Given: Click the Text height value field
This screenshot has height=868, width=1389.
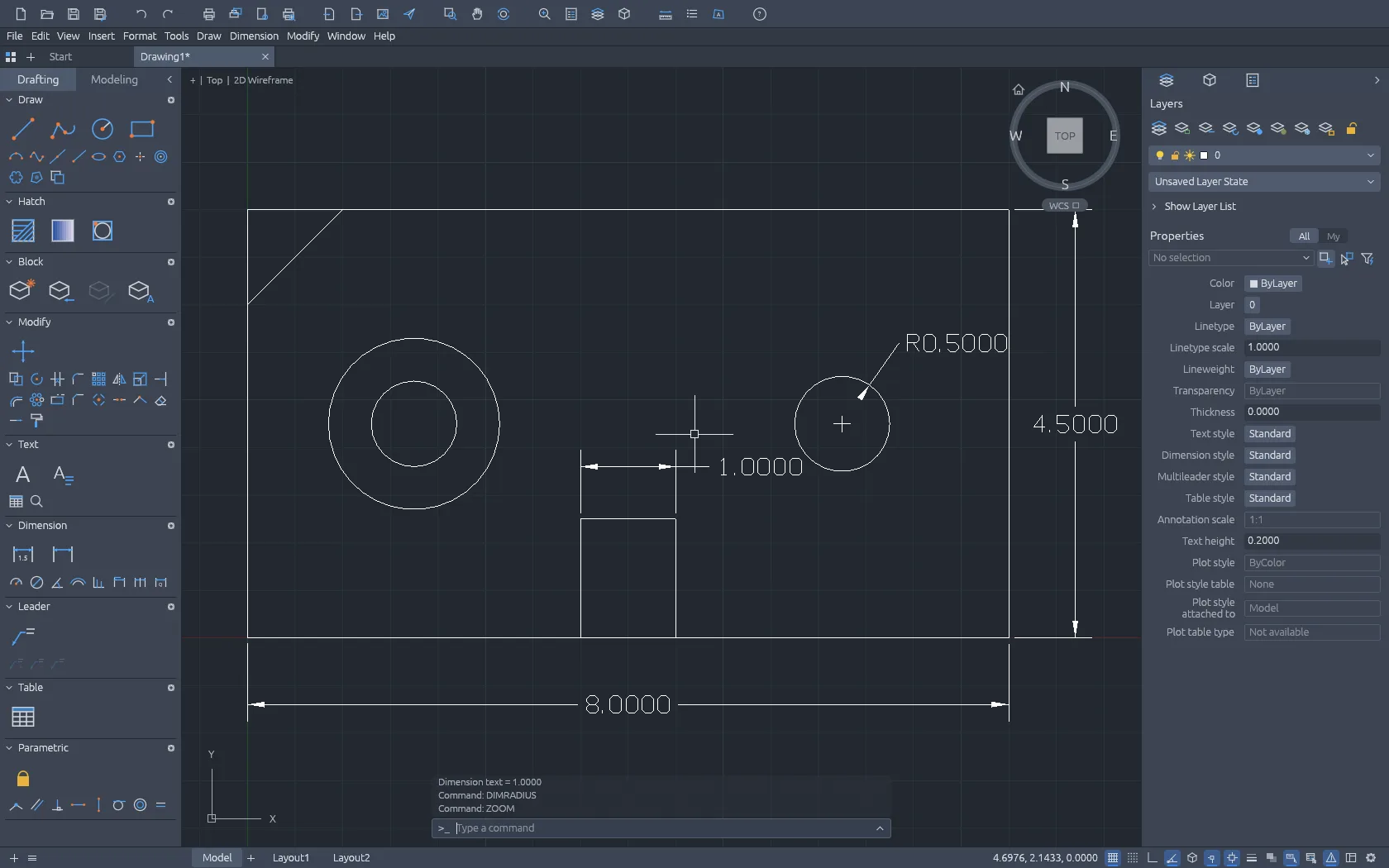Looking at the screenshot, I should click(x=1312, y=541).
